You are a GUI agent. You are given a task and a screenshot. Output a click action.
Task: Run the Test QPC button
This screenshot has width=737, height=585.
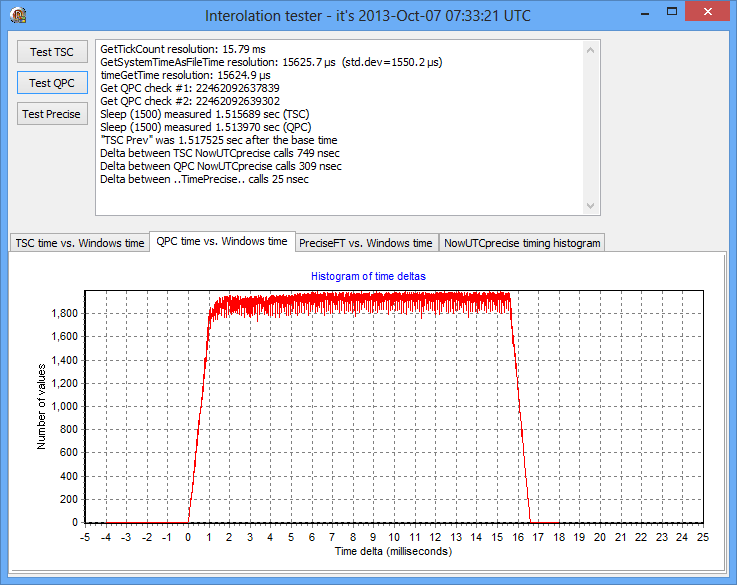tap(52, 83)
